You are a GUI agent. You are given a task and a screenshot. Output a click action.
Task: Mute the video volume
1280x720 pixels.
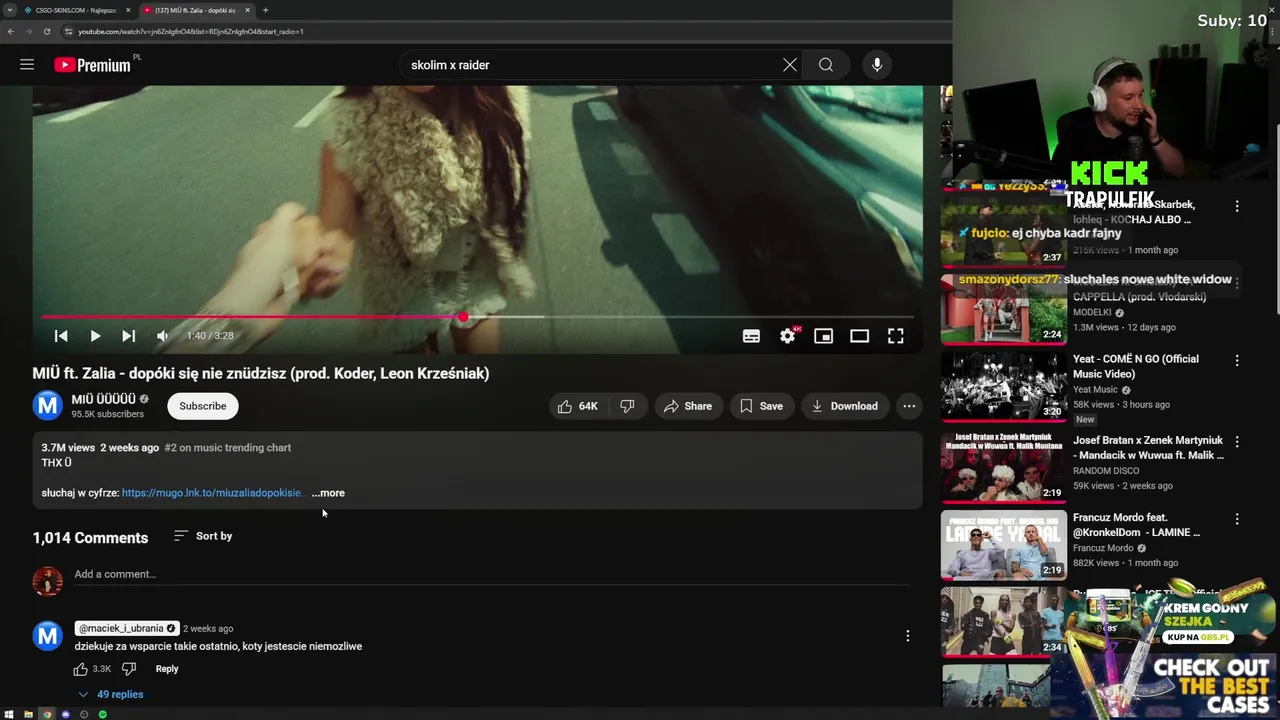162,336
